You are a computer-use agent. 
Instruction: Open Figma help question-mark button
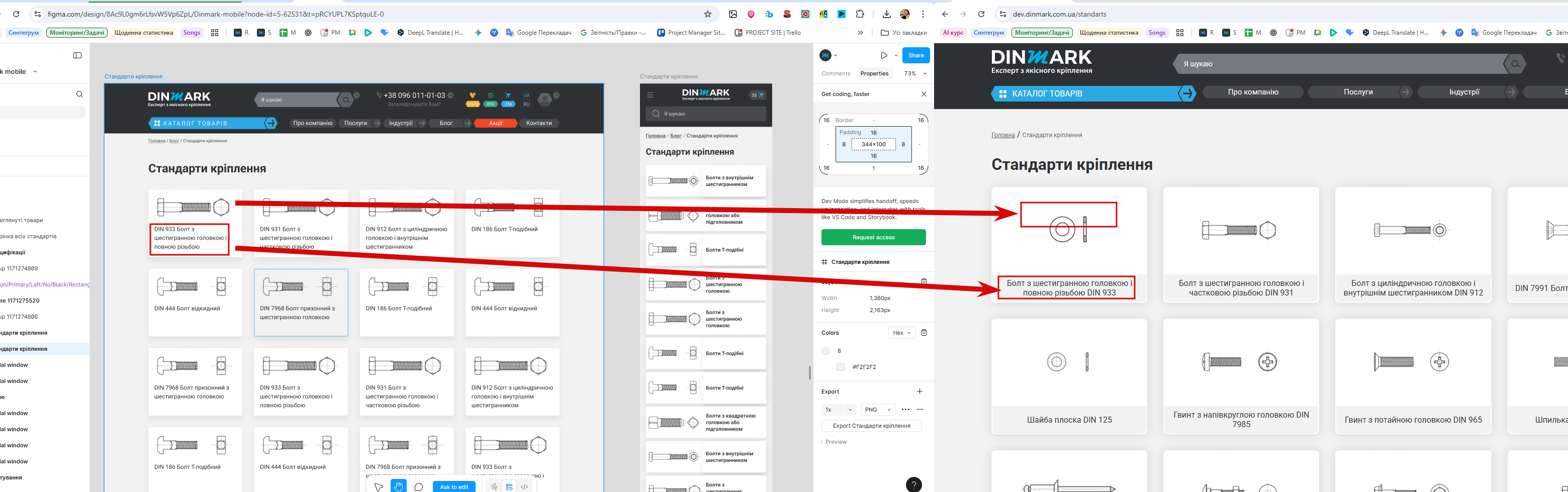point(913,484)
